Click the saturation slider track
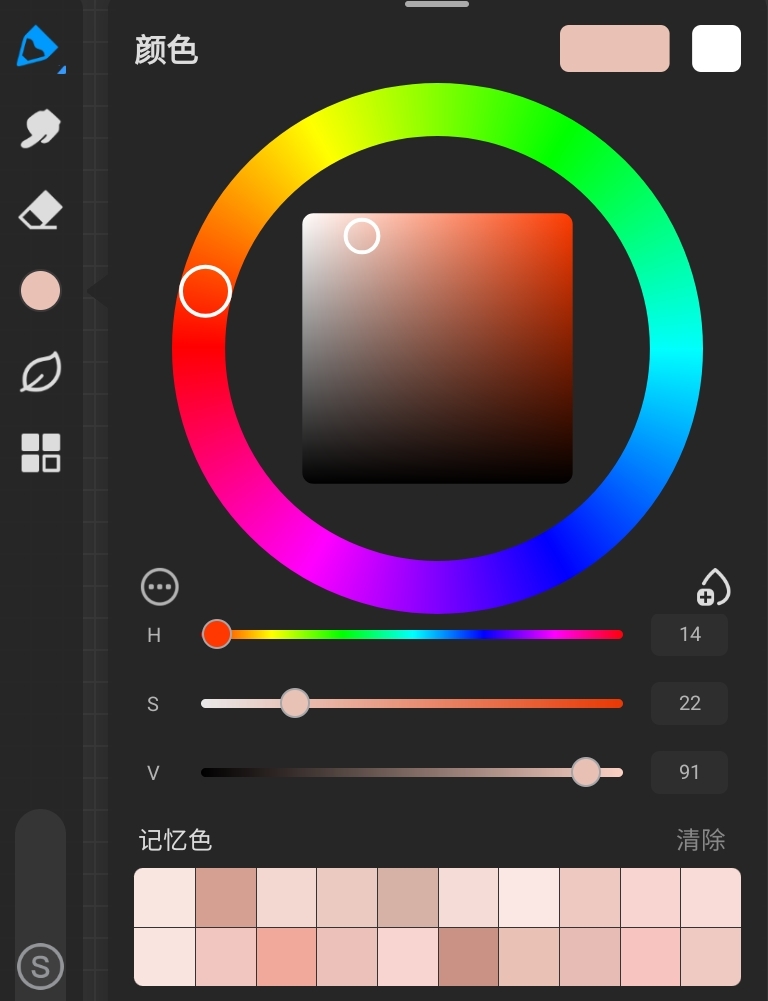 click(x=450, y=703)
